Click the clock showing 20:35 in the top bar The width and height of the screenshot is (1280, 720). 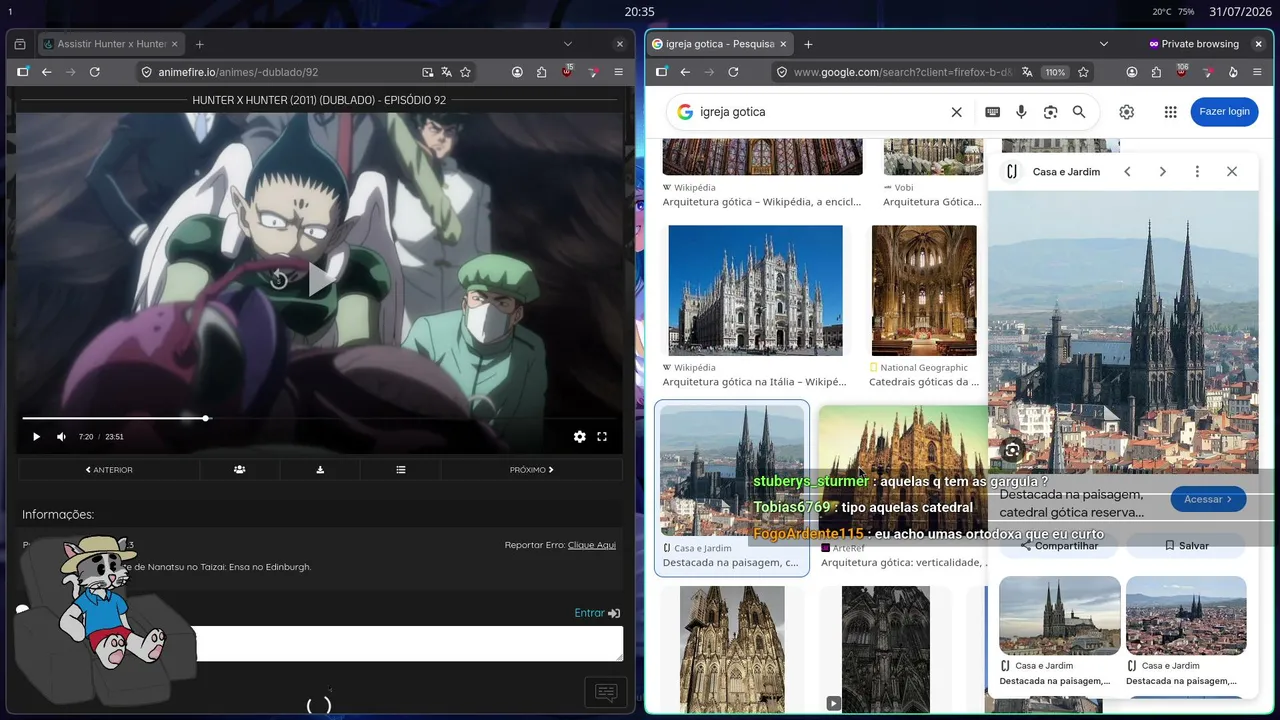point(639,12)
